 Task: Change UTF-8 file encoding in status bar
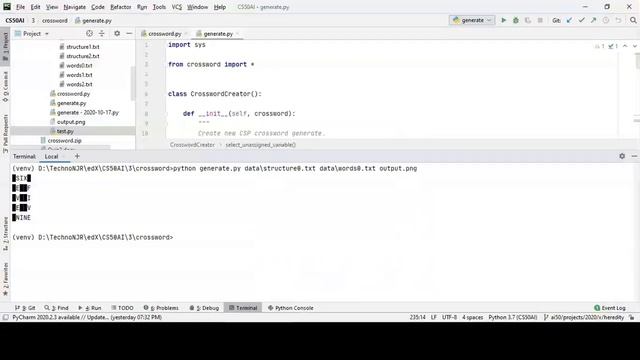click(449, 317)
